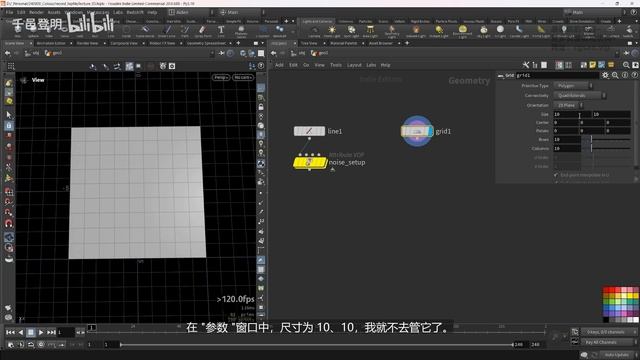Click the obj path segment in scene view
The height and width of the screenshot is (360, 640).
pos(32,53)
